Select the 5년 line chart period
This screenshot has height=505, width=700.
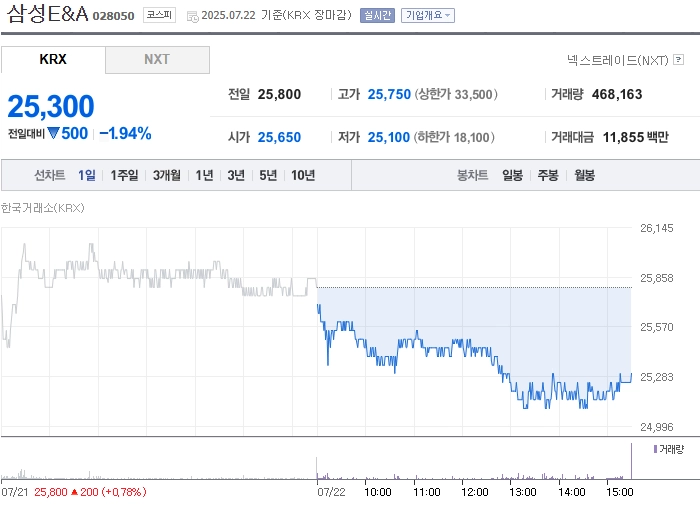pyautogui.click(x=268, y=175)
